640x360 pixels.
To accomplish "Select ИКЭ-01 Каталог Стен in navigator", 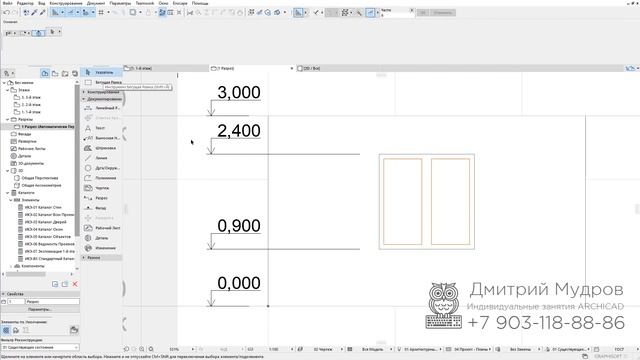I will coord(42,207).
